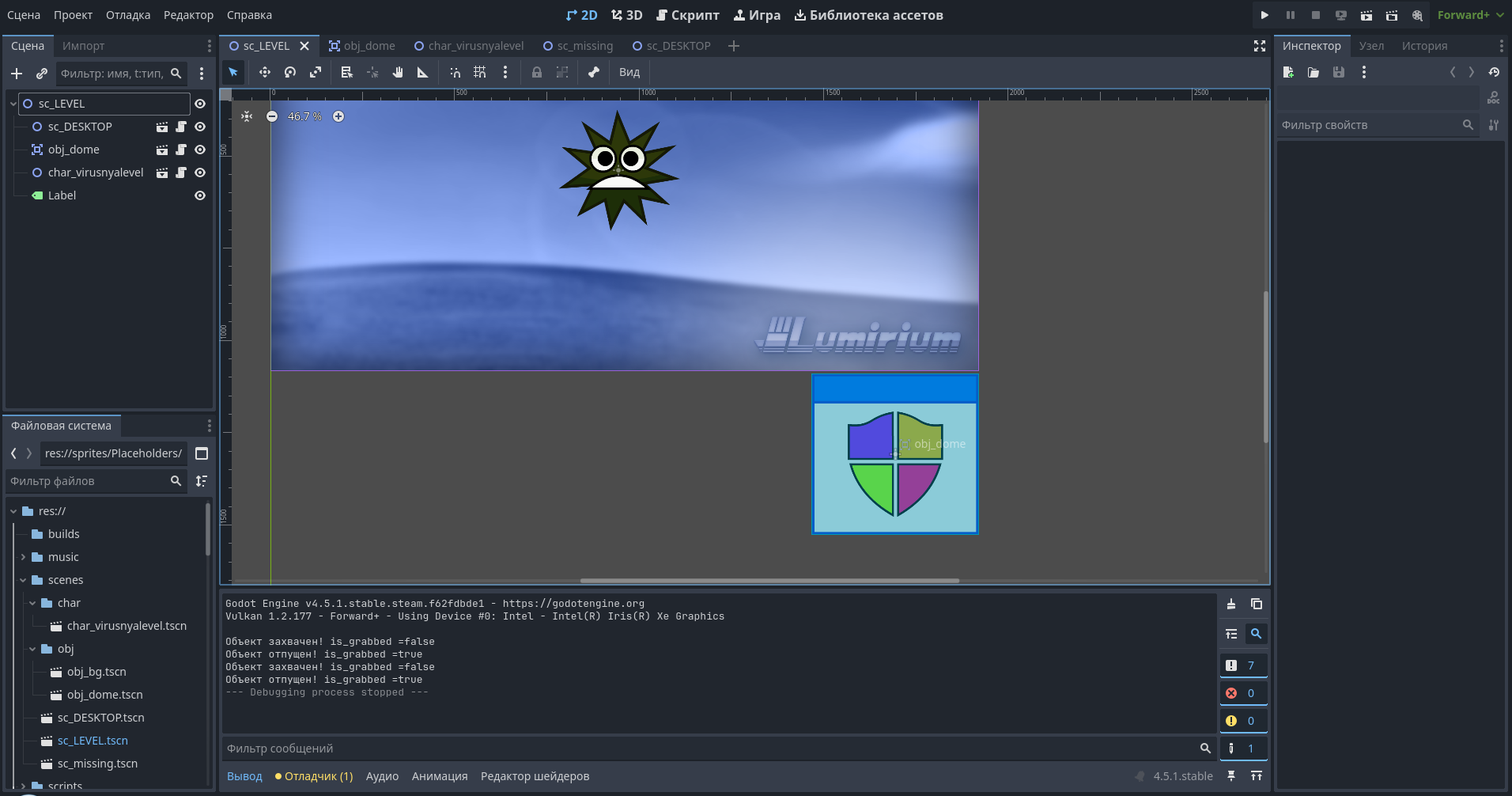Viewport: 1512px width, 796px height.
Task: Open the Отладка menu
Action: click(128, 15)
